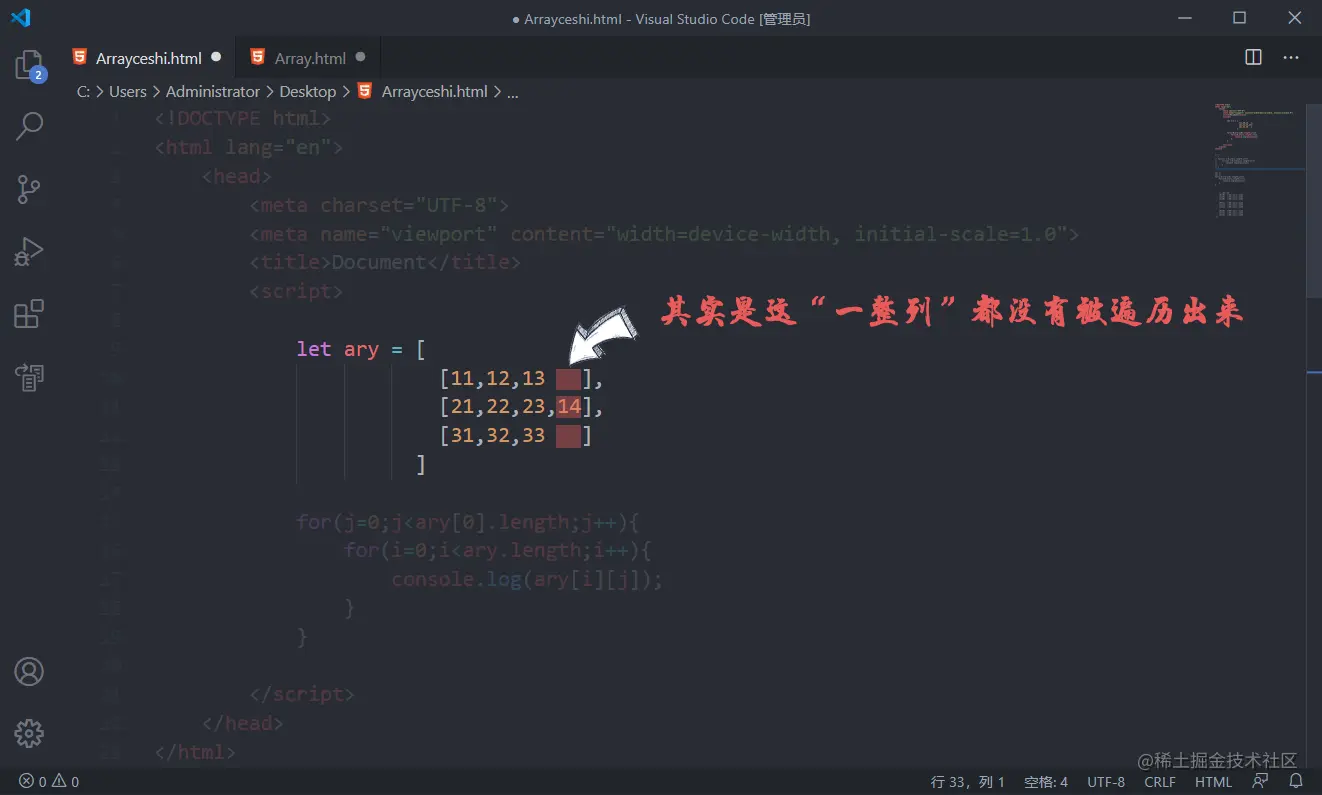The width and height of the screenshot is (1322, 795).
Task: Open the Extensions view
Action: tap(29, 314)
